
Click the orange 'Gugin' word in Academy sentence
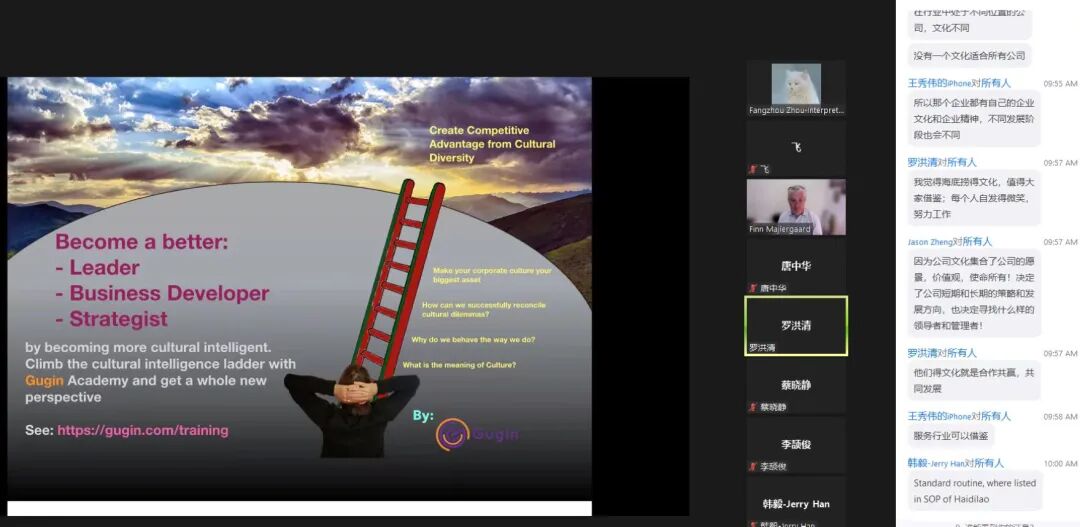pyautogui.click(x=44, y=381)
